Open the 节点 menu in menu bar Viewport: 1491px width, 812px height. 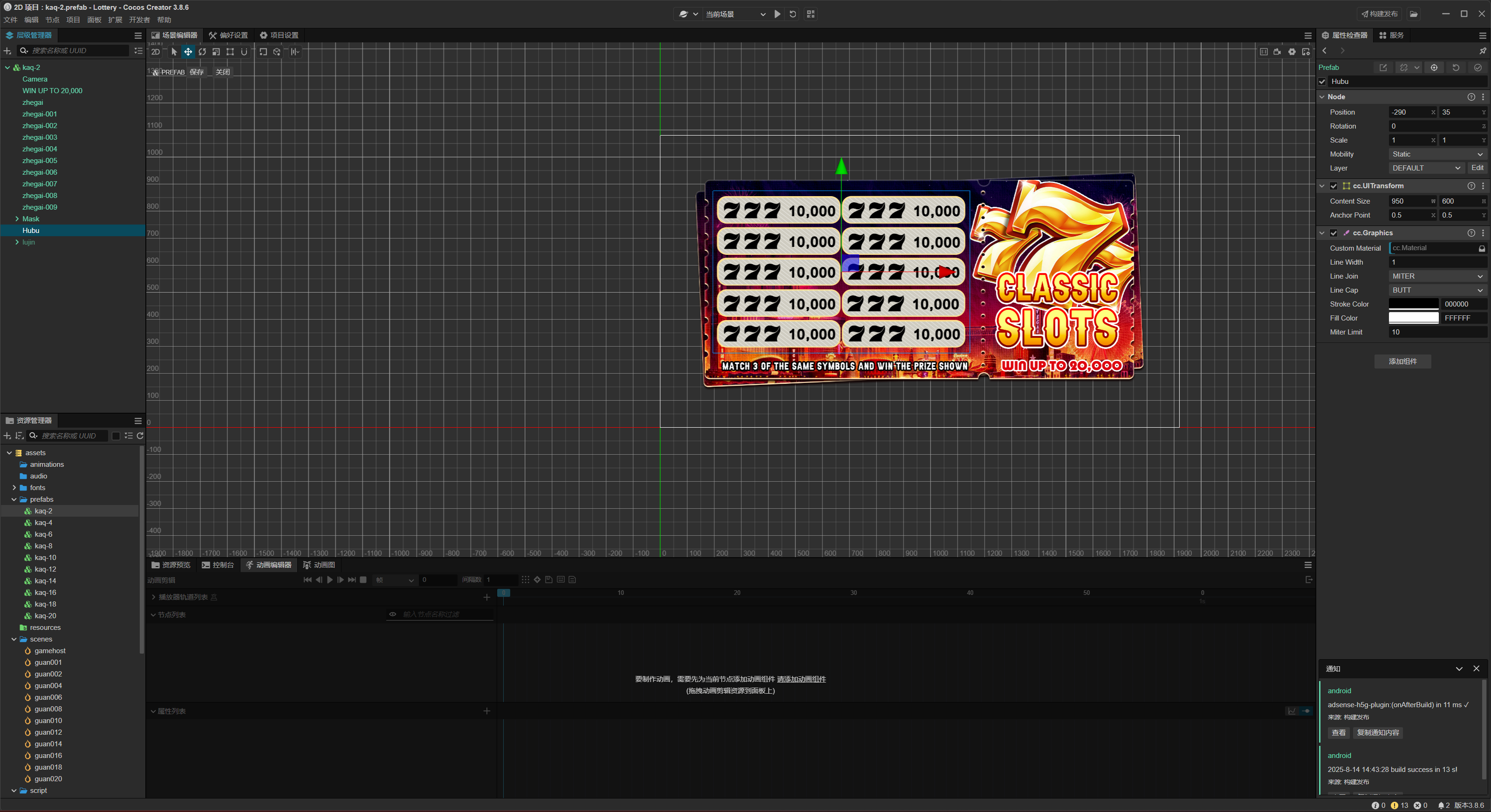pyautogui.click(x=52, y=20)
